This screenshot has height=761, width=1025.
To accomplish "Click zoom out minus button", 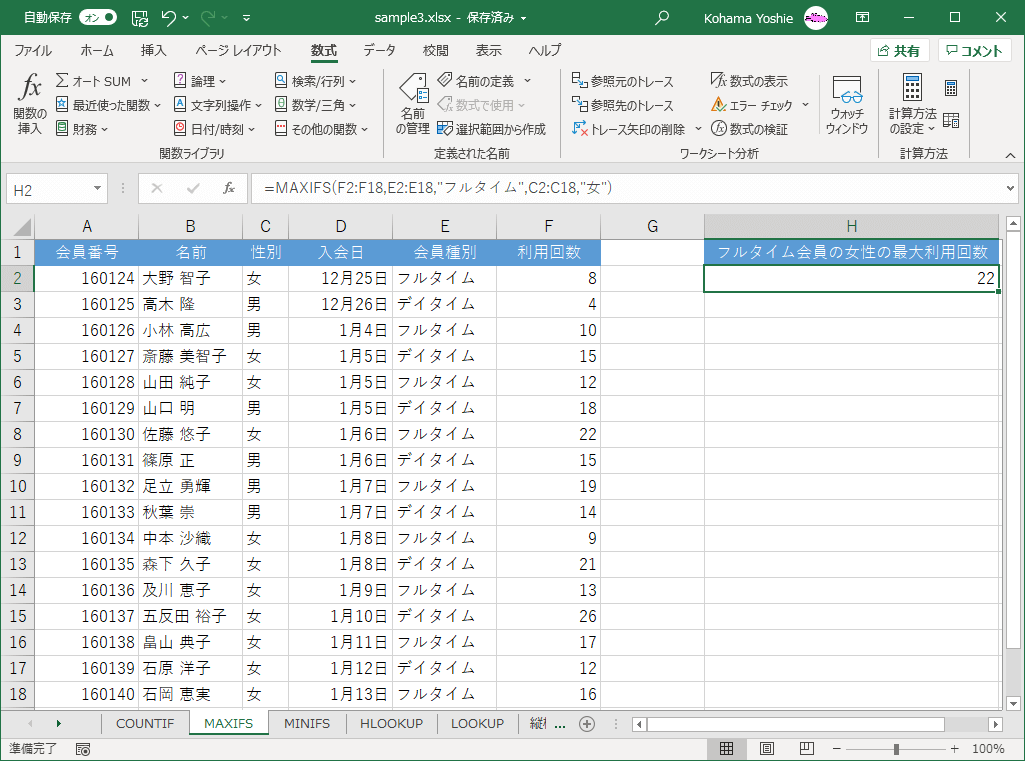I will pyautogui.click(x=837, y=749).
